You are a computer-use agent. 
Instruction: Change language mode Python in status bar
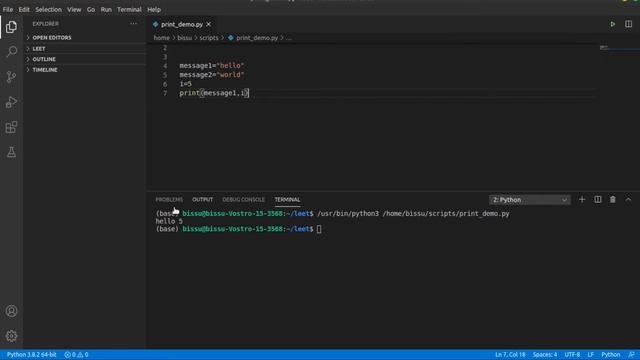611,355
